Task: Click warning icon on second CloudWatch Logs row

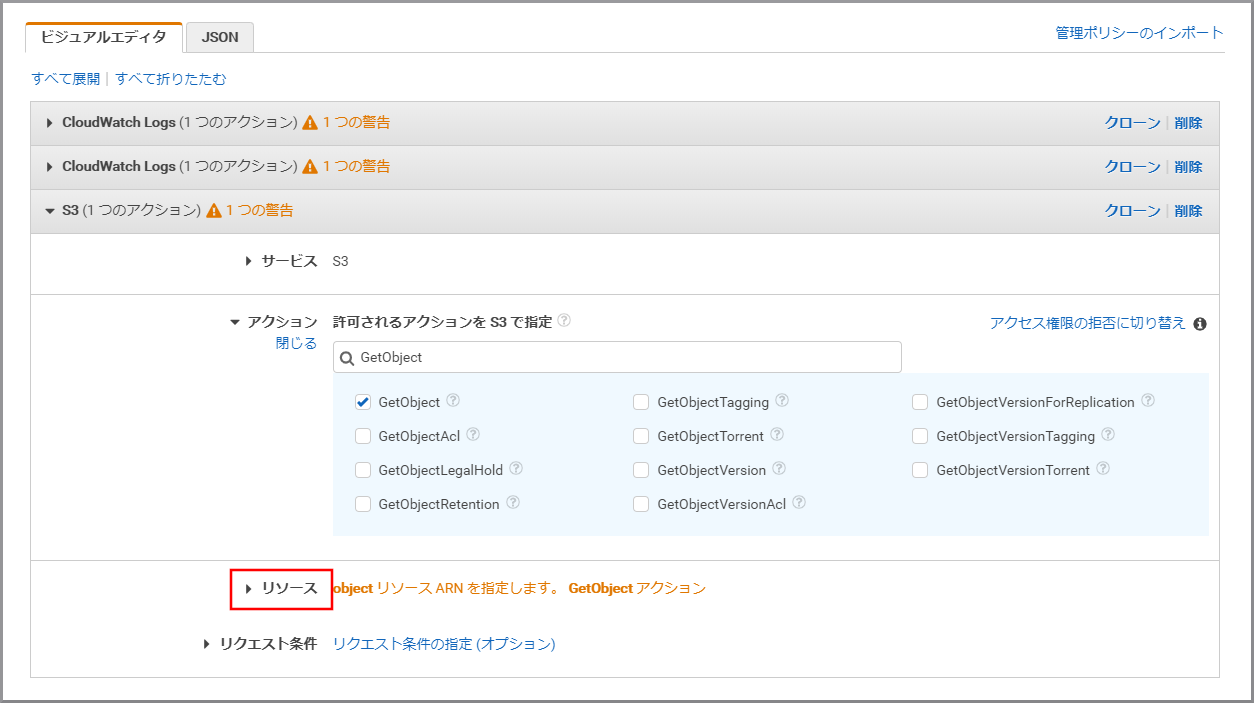Action: 310,167
